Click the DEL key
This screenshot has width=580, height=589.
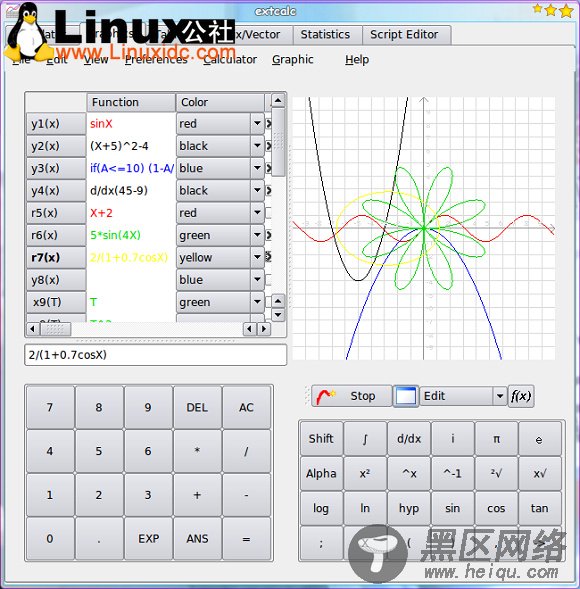[x=197, y=407]
